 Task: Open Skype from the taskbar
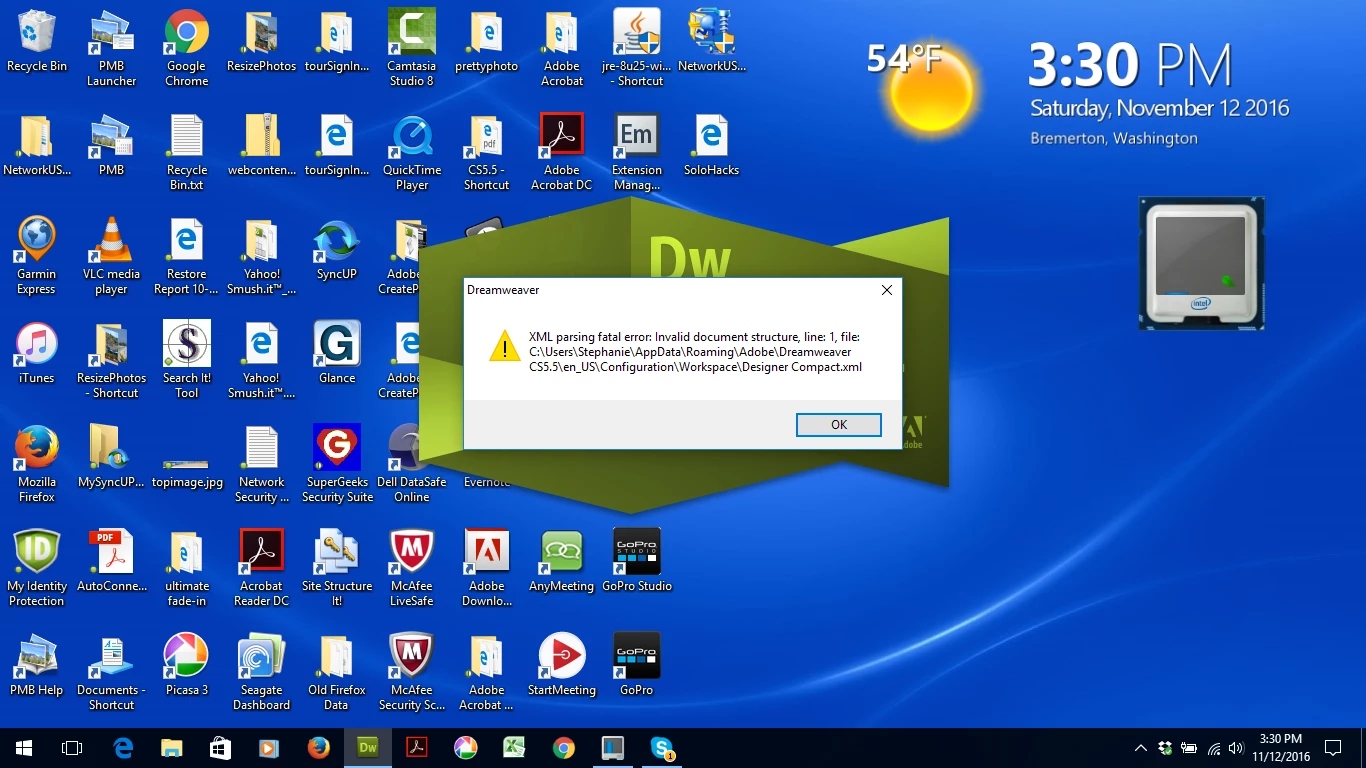point(661,748)
